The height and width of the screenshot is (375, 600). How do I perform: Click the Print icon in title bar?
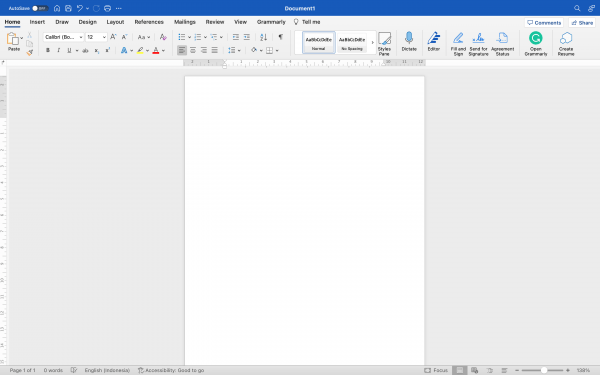[x=108, y=8]
